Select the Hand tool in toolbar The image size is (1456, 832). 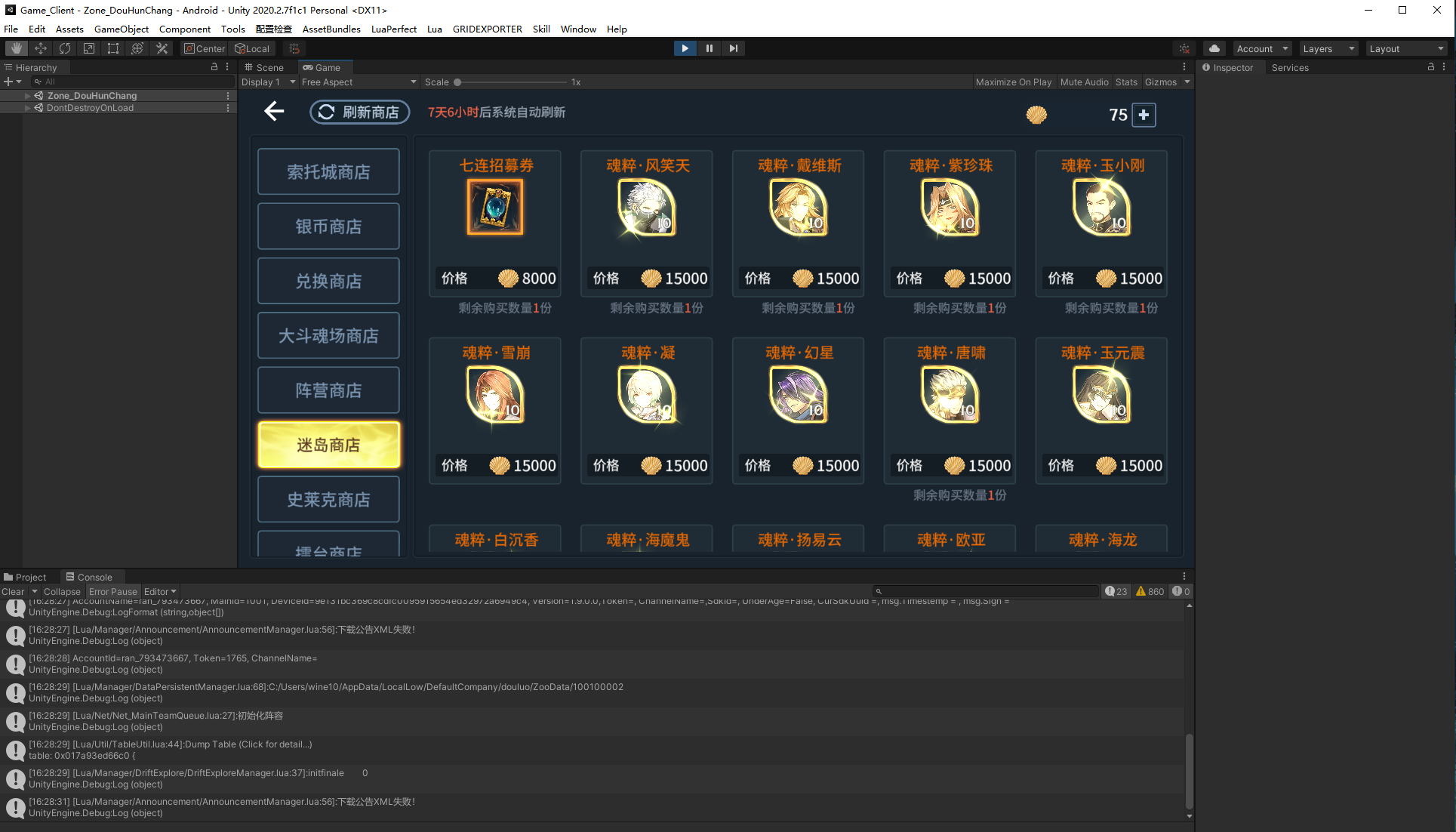click(x=16, y=48)
